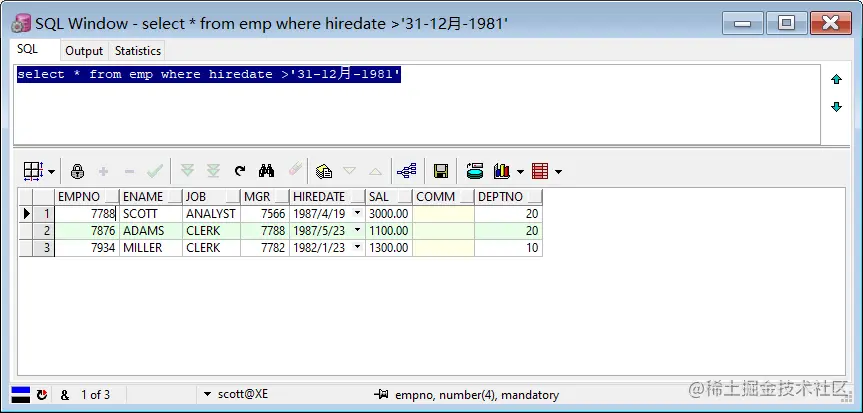
Task: Click the 1300.00 salary cell
Action: coord(389,248)
